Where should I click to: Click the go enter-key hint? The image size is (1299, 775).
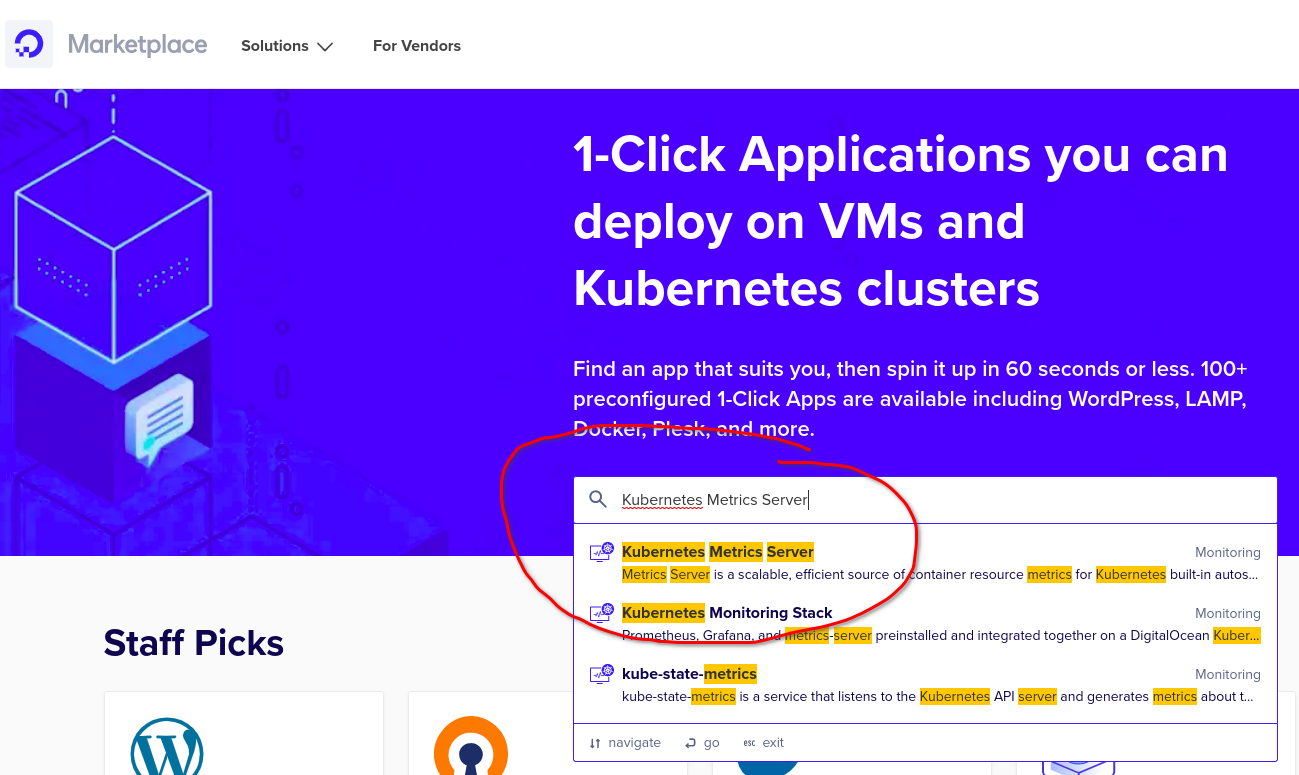[x=702, y=743]
